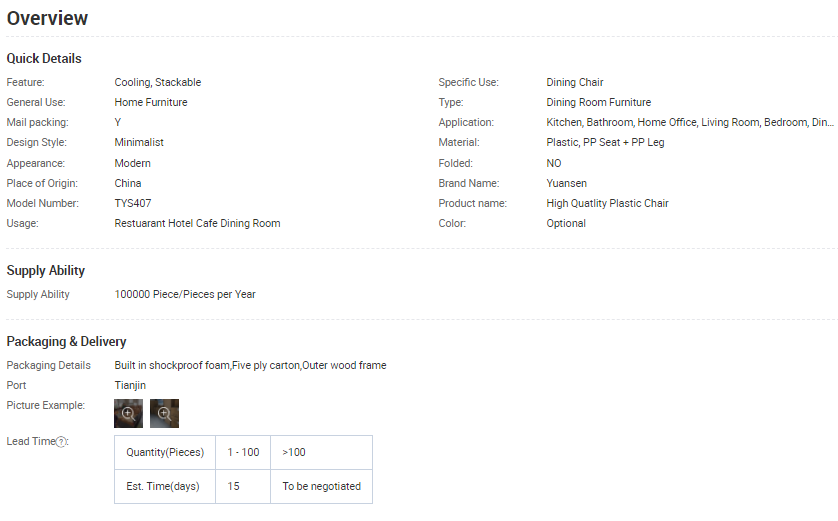This screenshot has height=521, width=838.
Task: Click the Tianjin port value
Action: click(x=130, y=385)
